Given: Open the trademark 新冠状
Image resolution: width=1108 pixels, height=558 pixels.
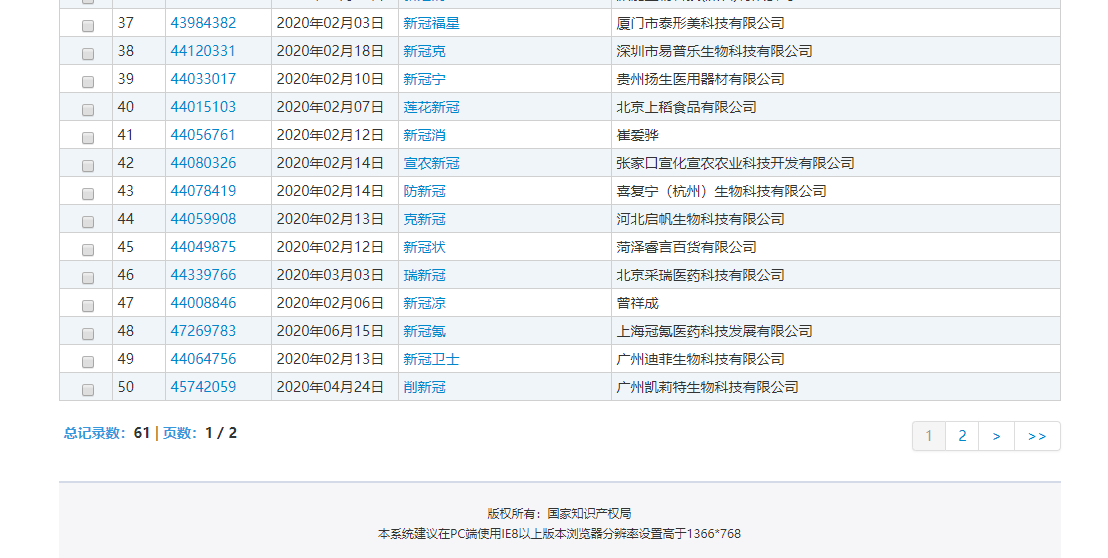Looking at the screenshot, I should [x=424, y=247].
